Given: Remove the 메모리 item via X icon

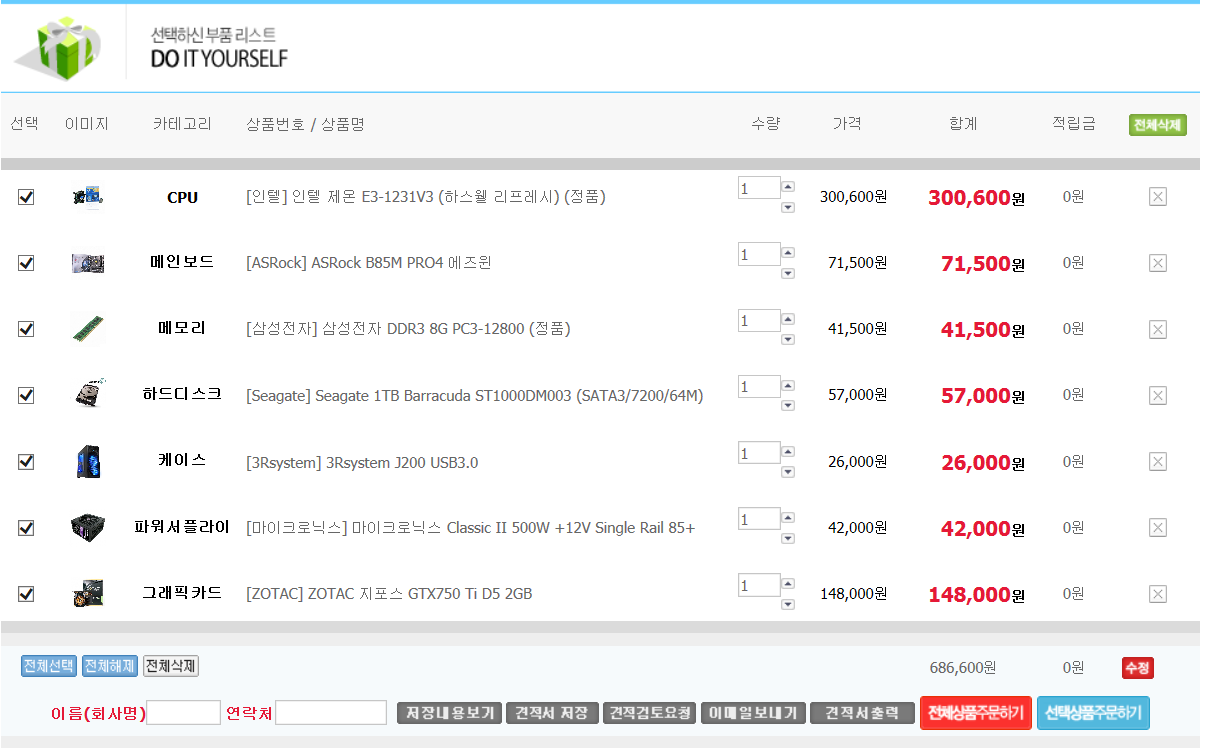Looking at the screenshot, I should coord(1157,329).
